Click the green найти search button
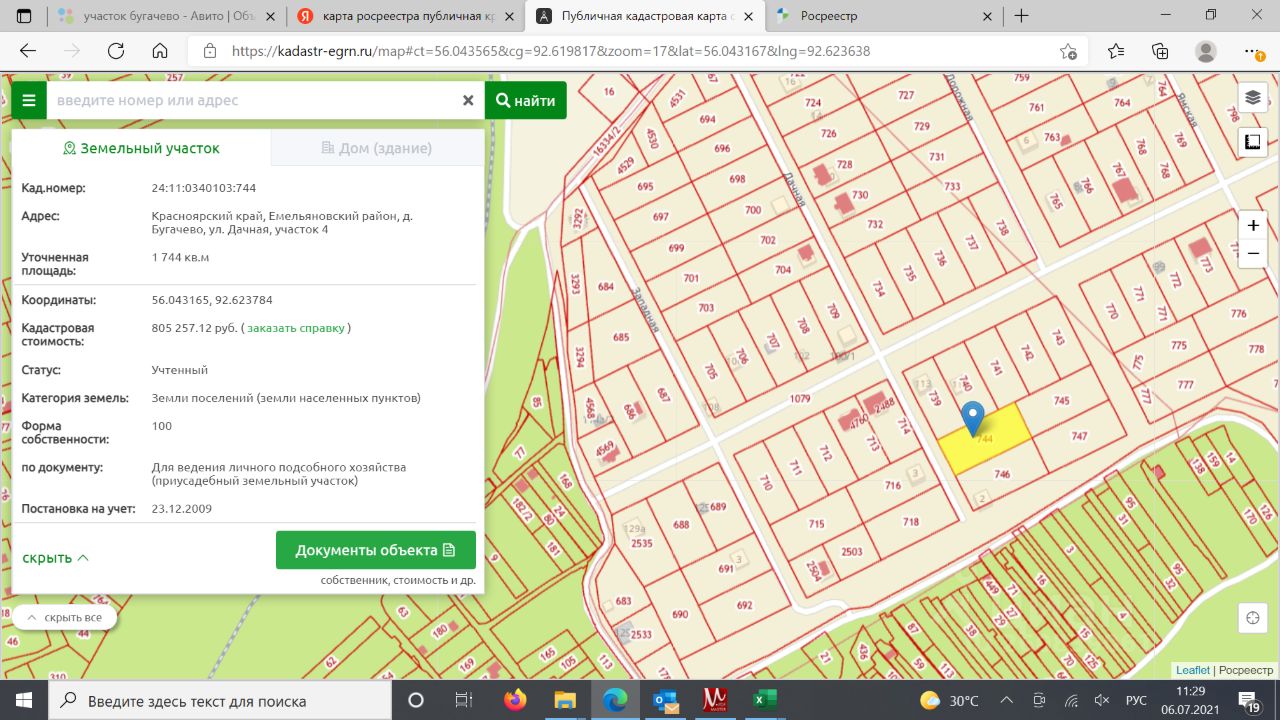This screenshot has height=720, width=1280. tap(525, 100)
